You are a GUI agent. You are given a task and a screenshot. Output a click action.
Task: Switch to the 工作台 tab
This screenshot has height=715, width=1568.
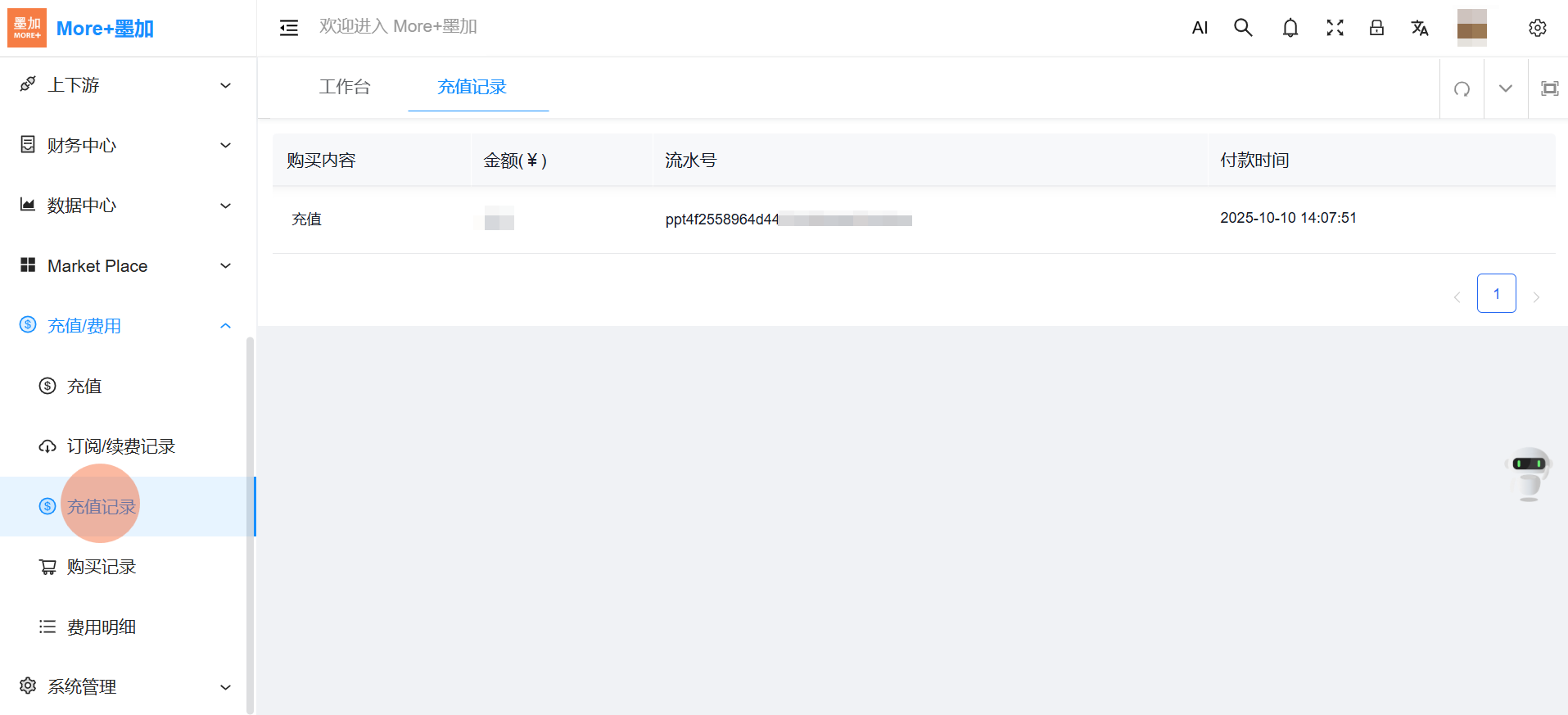(x=345, y=87)
